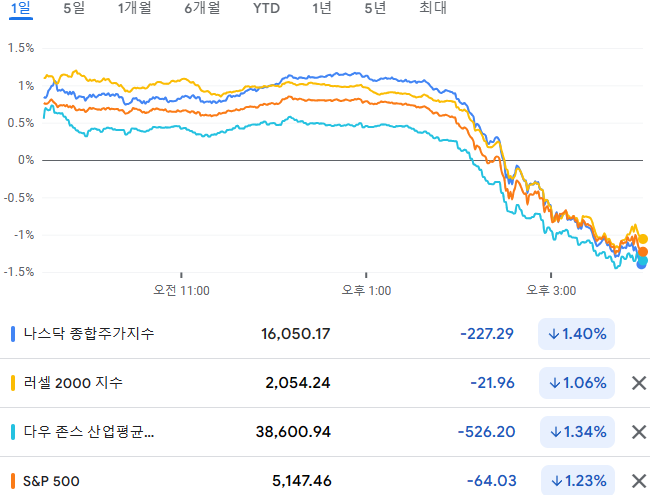Click the 나스닥 blue color marker
Image resolution: width=650 pixels, height=495 pixels.
(x=13, y=334)
